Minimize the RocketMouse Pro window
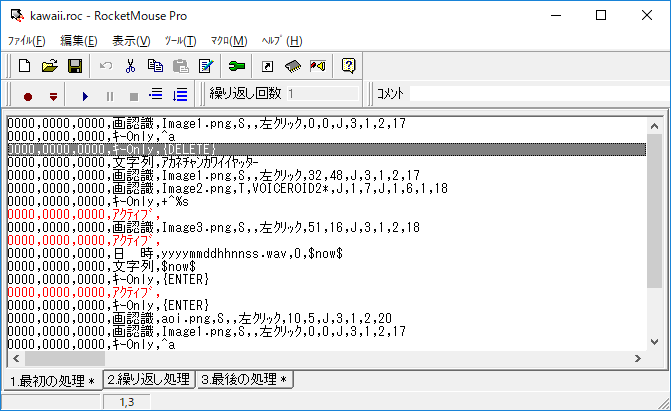 (556, 16)
